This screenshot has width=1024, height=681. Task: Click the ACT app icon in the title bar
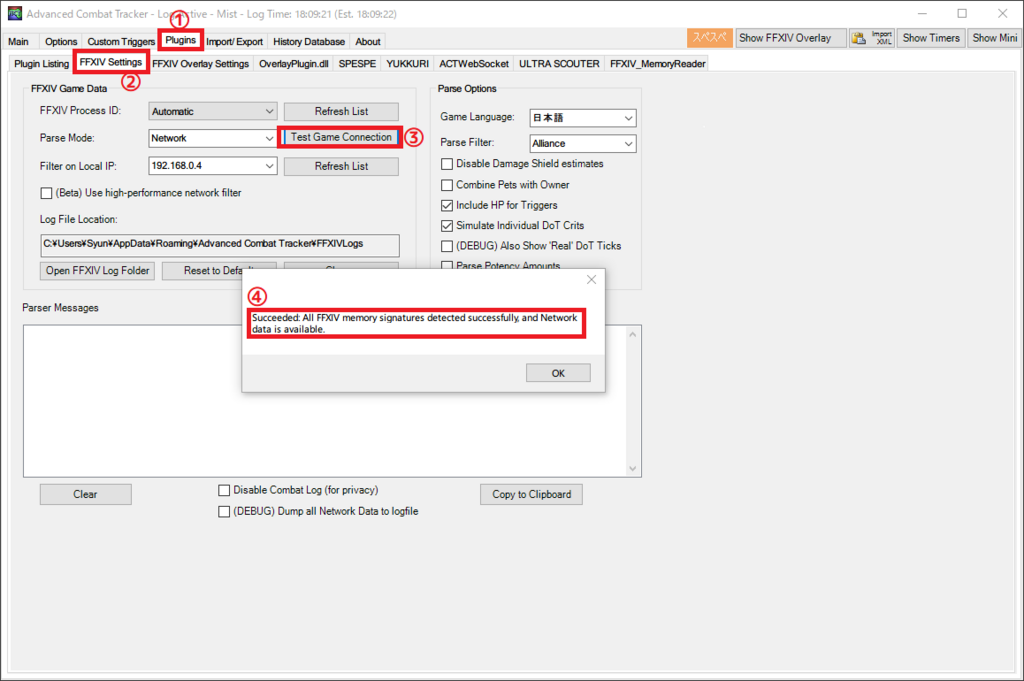coord(14,14)
